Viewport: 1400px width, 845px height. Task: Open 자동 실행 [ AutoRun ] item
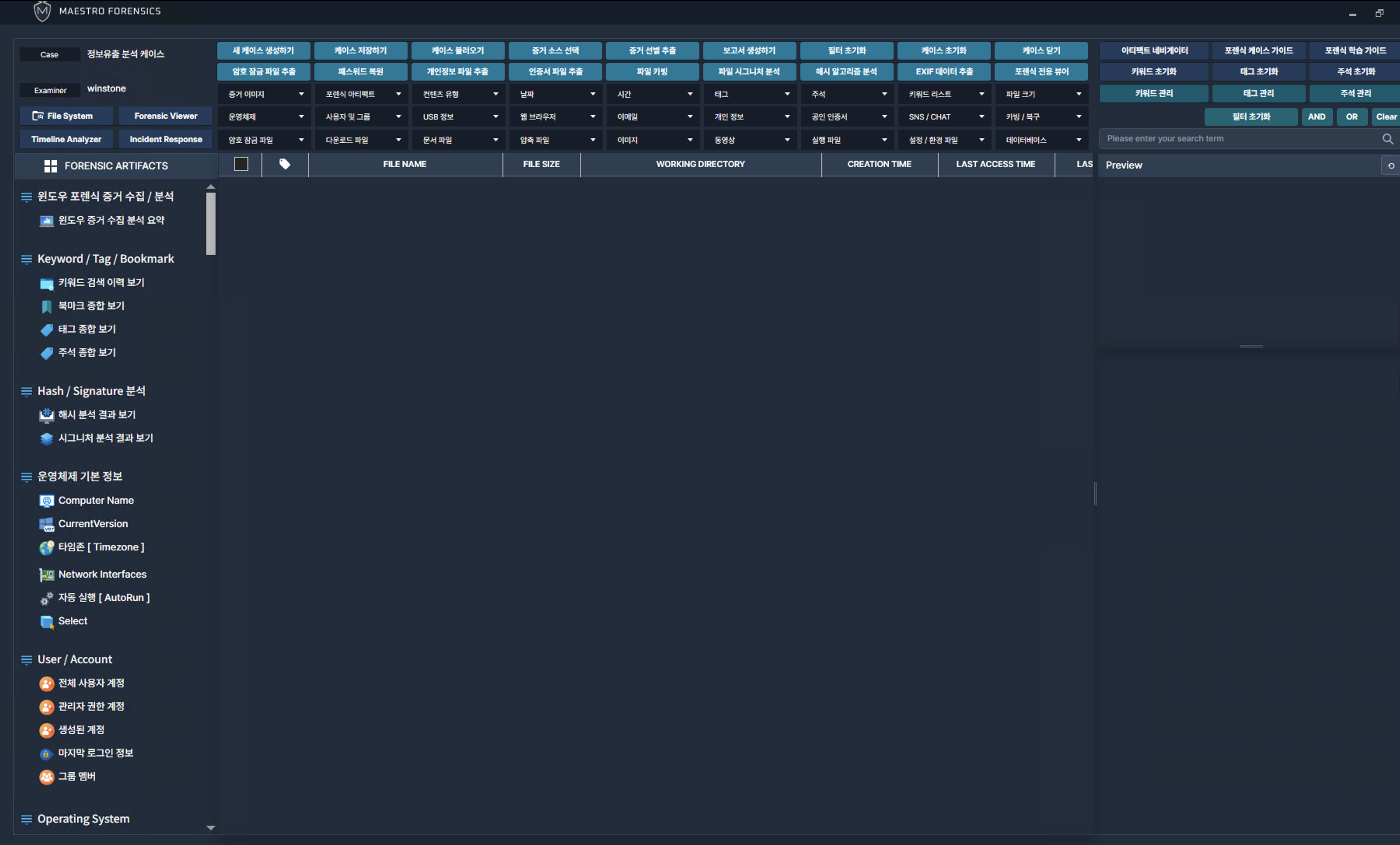tap(103, 597)
